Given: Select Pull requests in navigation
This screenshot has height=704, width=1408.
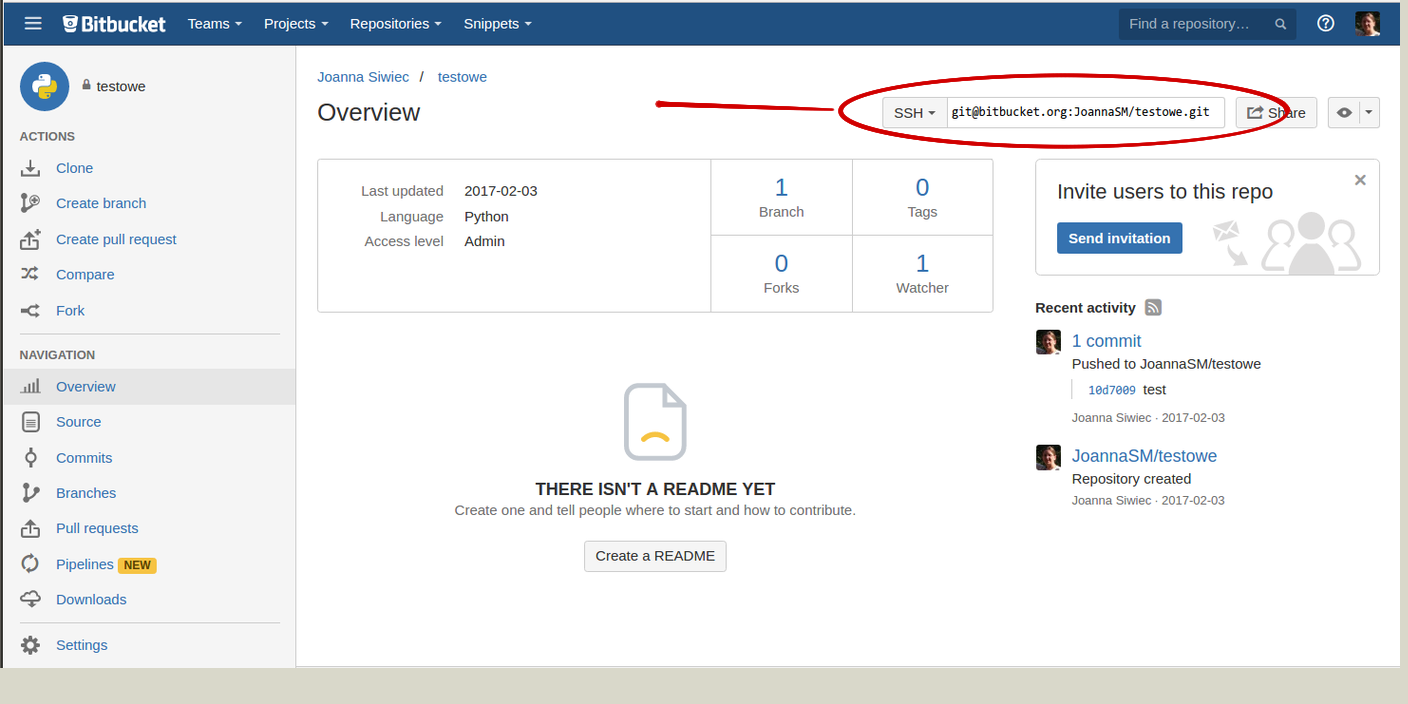Looking at the screenshot, I should pos(97,528).
